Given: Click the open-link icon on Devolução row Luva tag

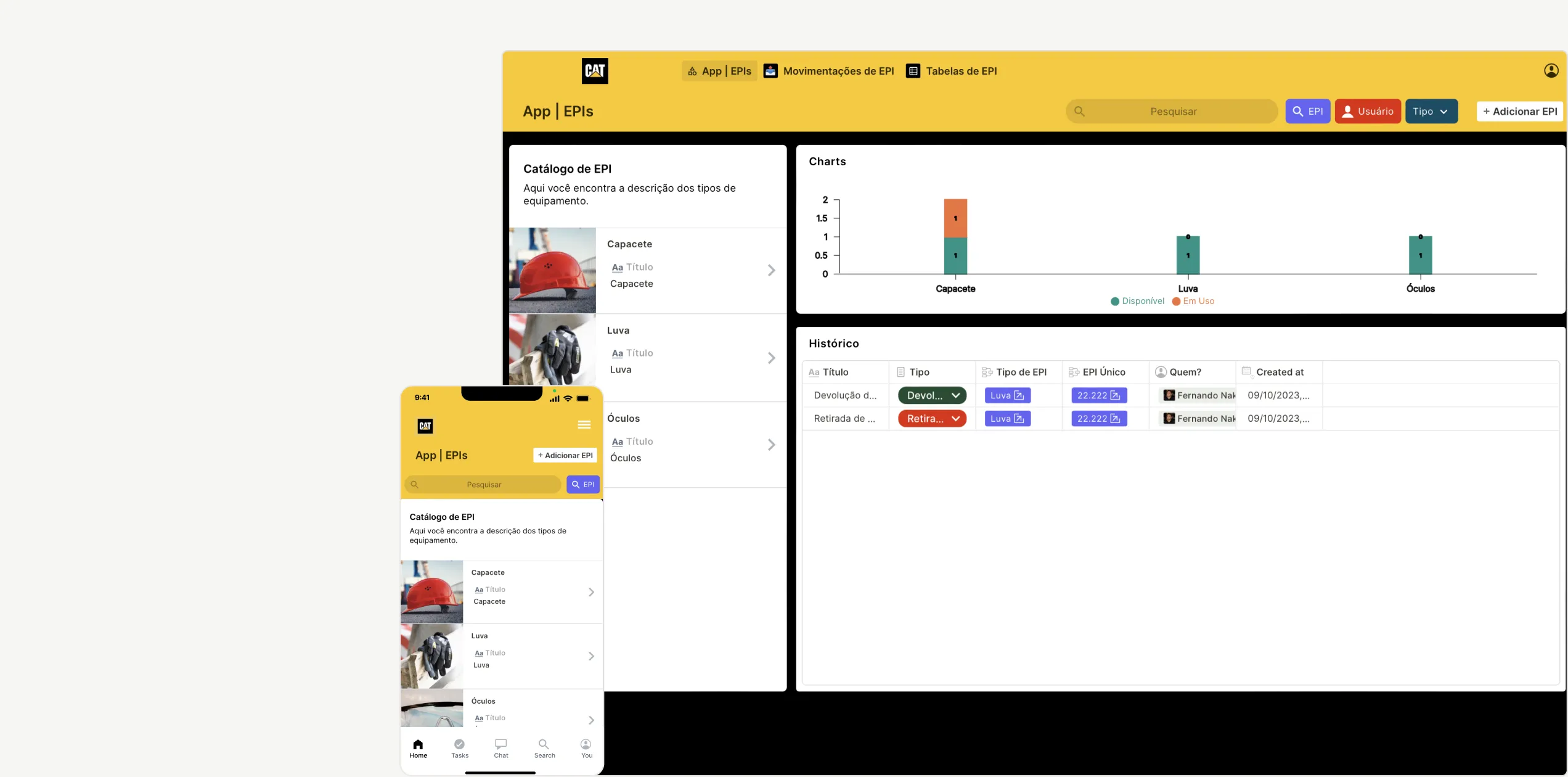Looking at the screenshot, I should click(x=1019, y=395).
